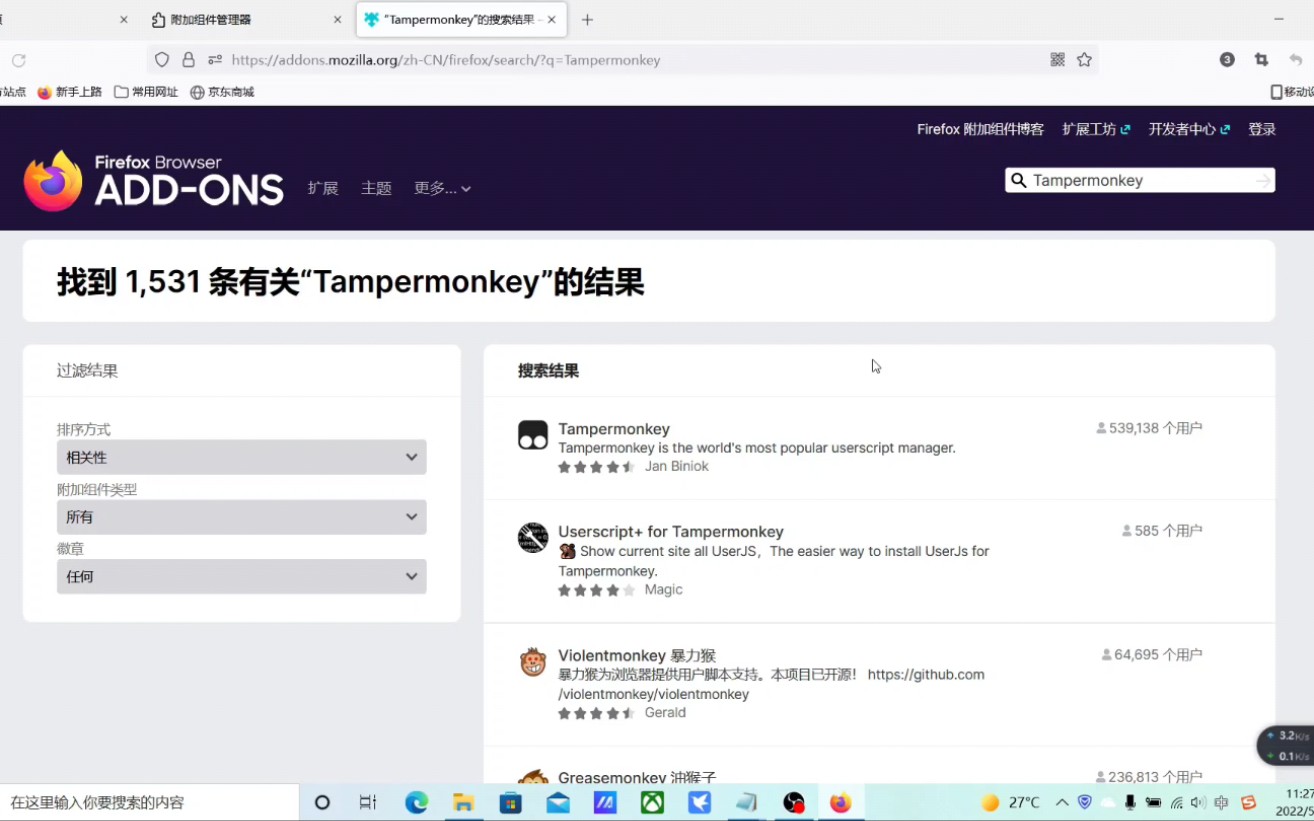The image size is (1314, 821).
Task: Open volume control in system tray
Action: [x=1198, y=802]
